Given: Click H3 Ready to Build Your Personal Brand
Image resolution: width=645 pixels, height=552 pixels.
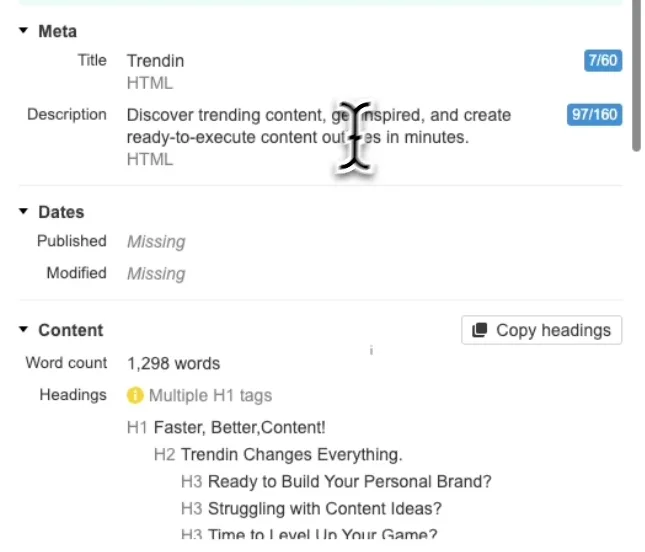Looking at the screenshot, I should pyautogui.click(x=336, y=482).
